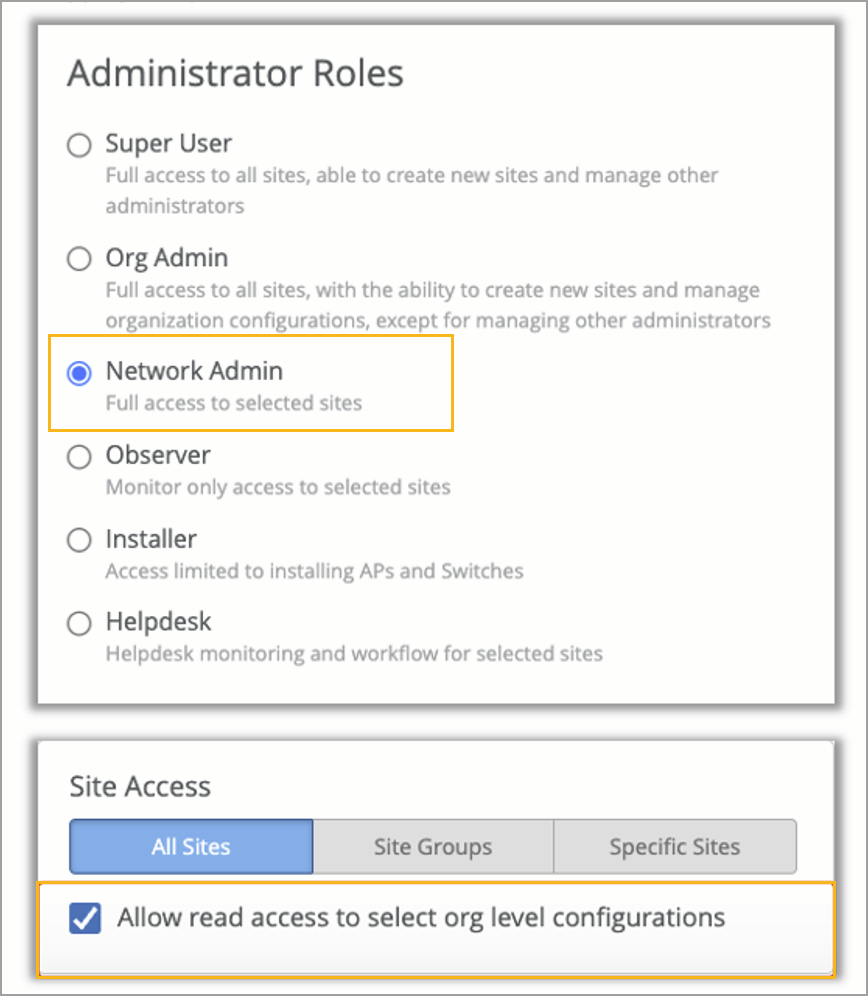Screen dimensions: 868x996
Task: Click the "Helpdesk" label text
Action: click(159, 622)
